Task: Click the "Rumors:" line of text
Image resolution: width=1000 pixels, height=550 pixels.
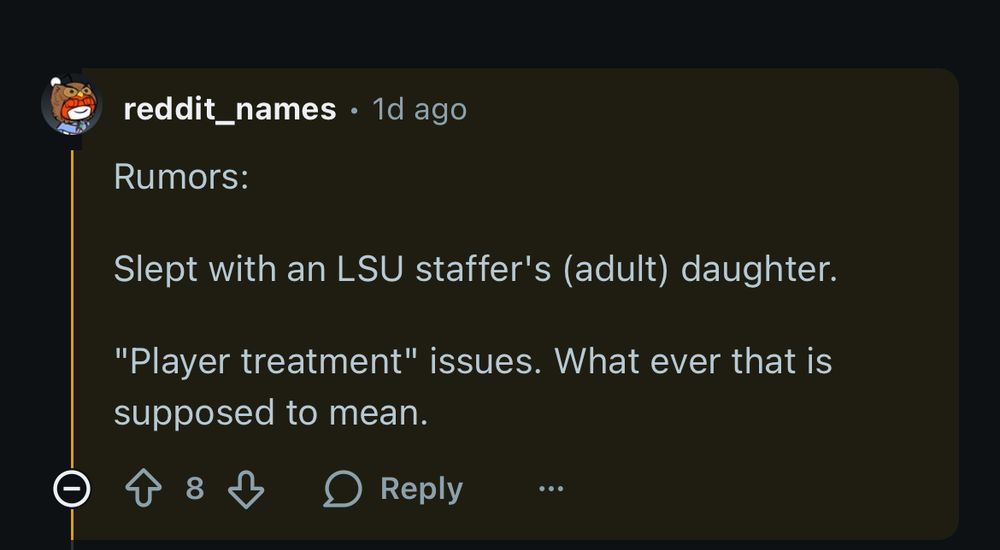Action: 181,177
